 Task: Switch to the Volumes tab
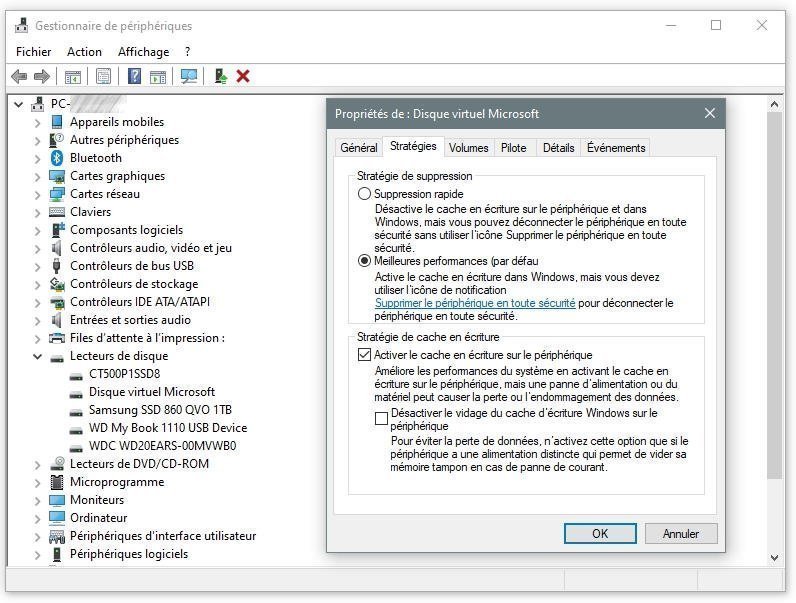[x=469, y=148]
